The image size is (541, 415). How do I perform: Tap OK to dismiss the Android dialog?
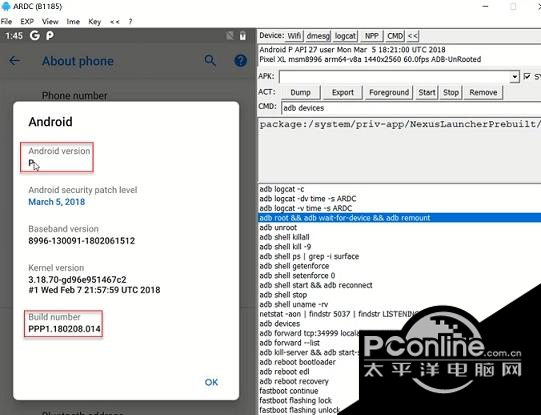(x=211, y=382)
